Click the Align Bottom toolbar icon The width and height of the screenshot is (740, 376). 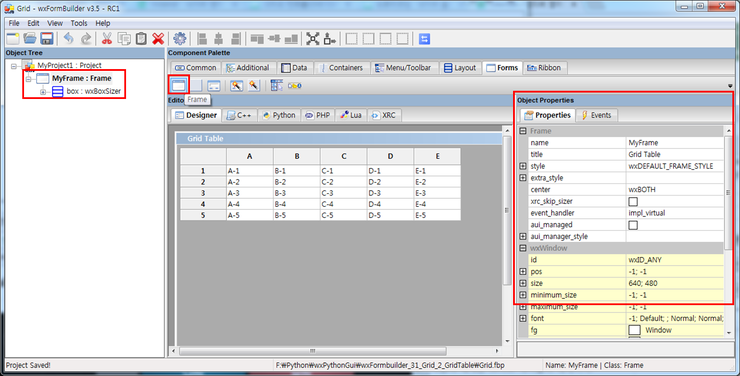(291, 39)
